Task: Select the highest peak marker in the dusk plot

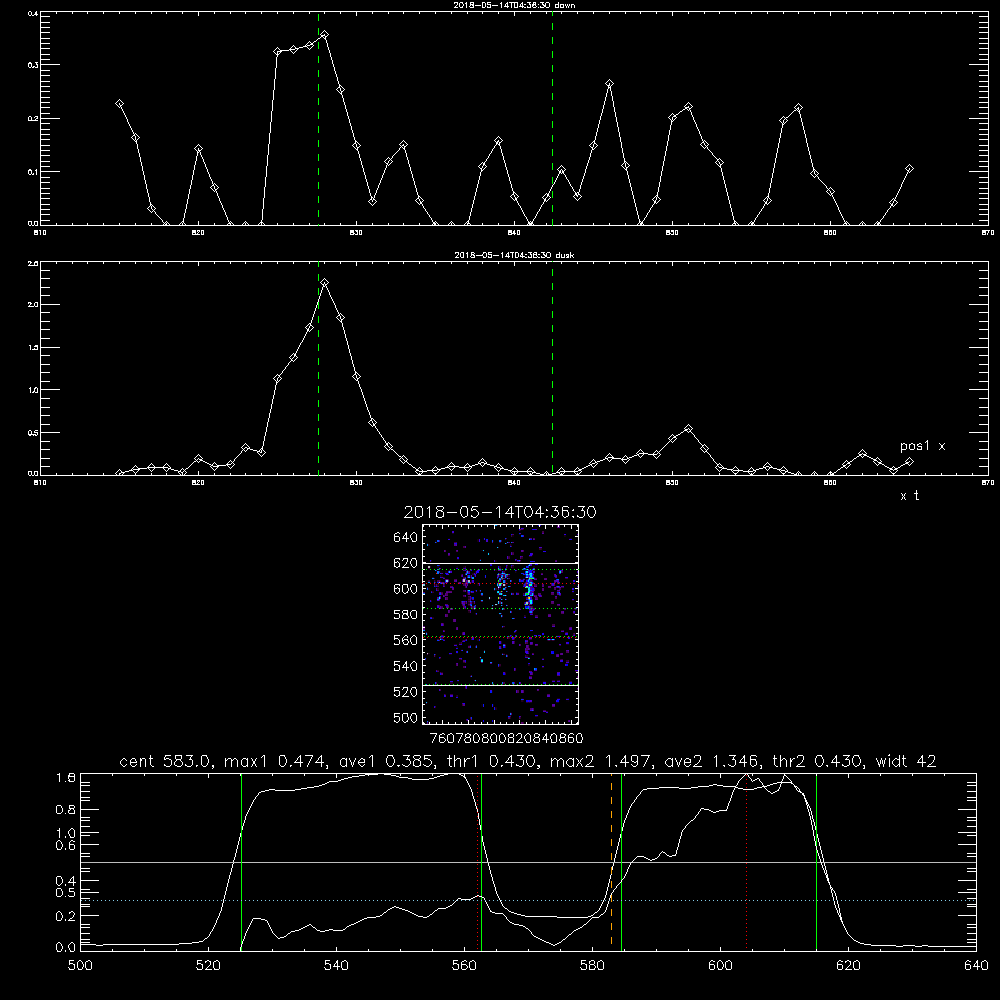Action: pyautogui.click(x=325, y=283)
